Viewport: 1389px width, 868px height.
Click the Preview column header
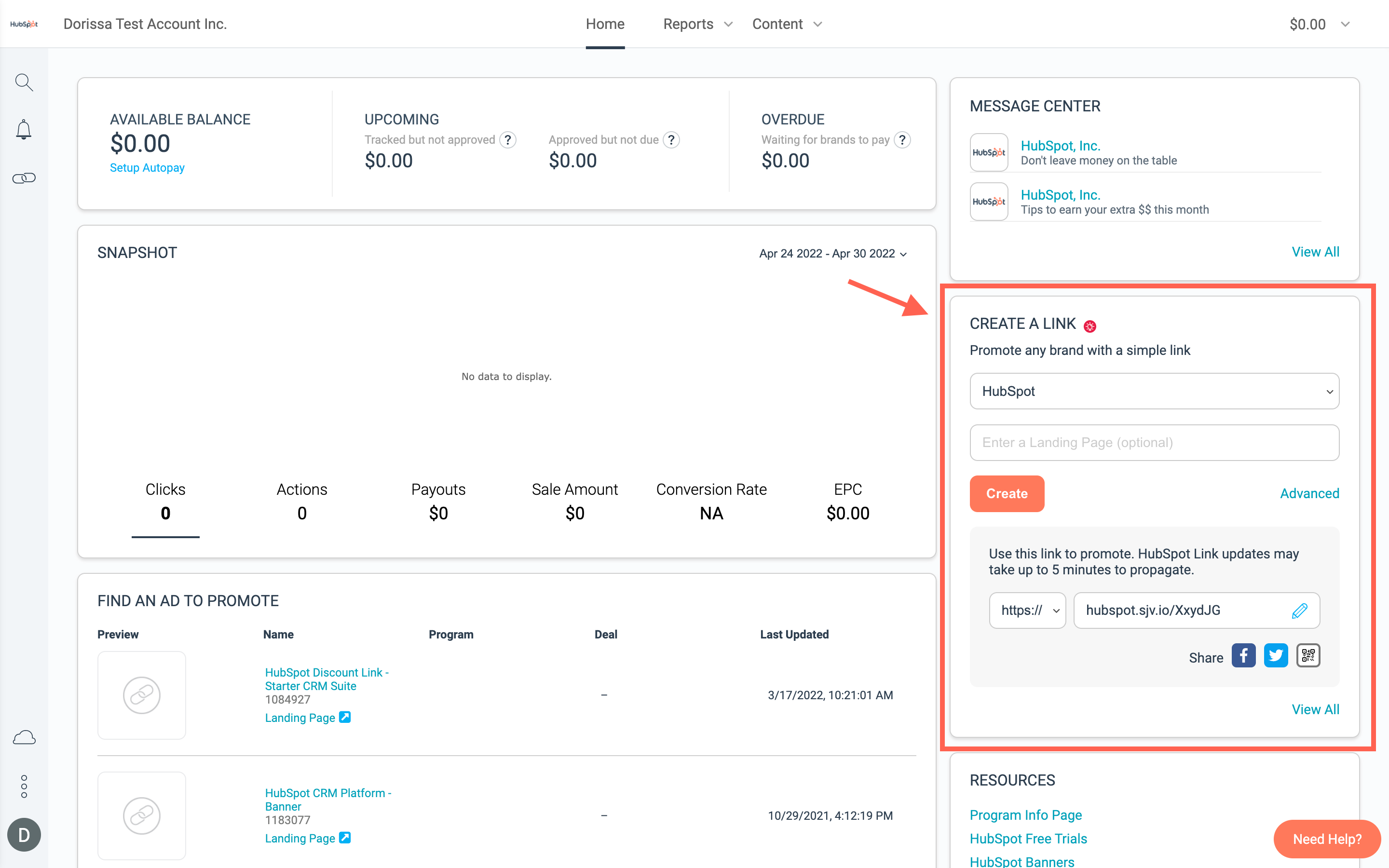[x=118, y=634]
